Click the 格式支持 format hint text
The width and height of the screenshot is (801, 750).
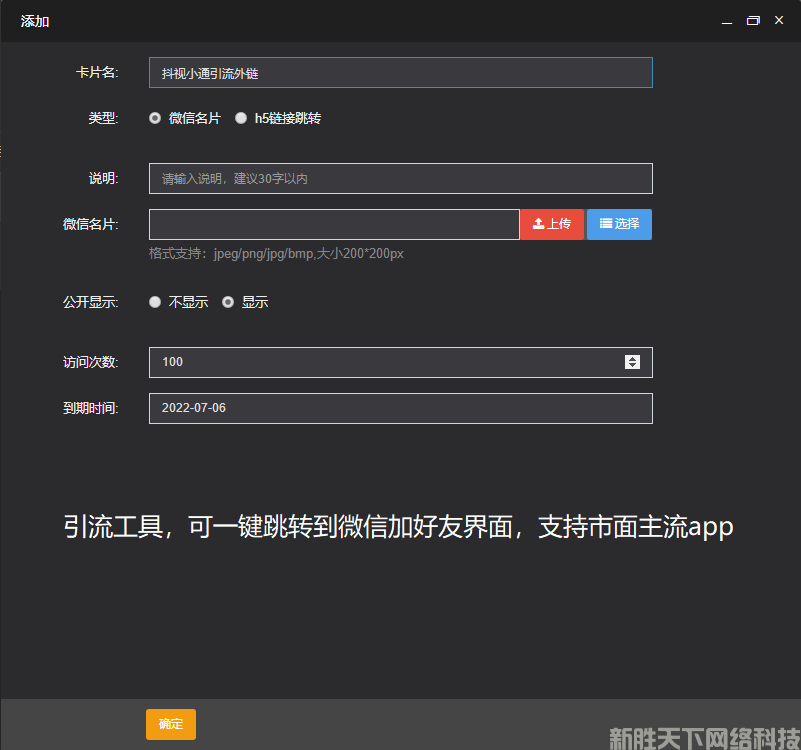(276, 254)
